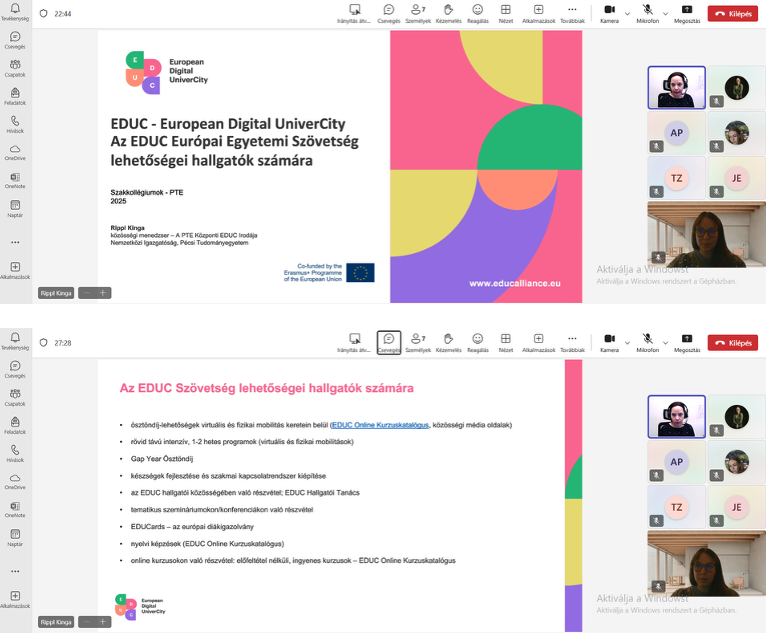Open OneDrive in the 27:28 window sidebar
The width and height of the screenshot is (766, 633).
tap(15, 482)
